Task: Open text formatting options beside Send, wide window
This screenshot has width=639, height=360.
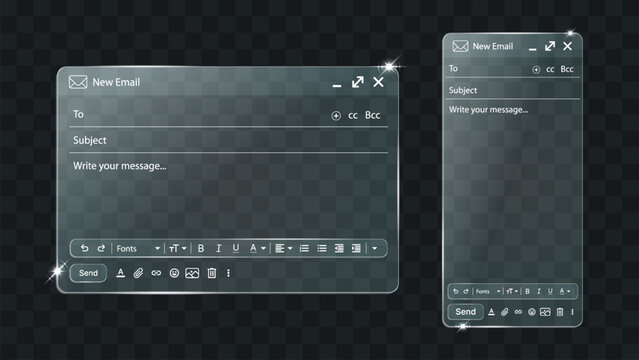Action: point(120,273)
